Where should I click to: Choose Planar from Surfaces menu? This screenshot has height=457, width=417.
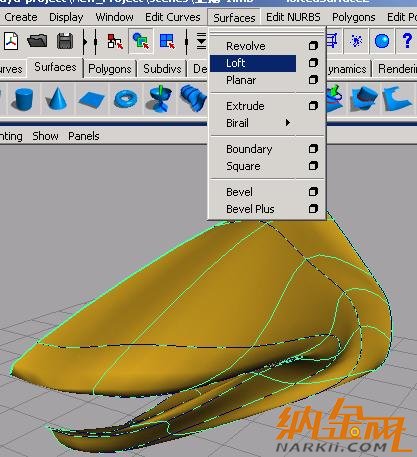241,80
